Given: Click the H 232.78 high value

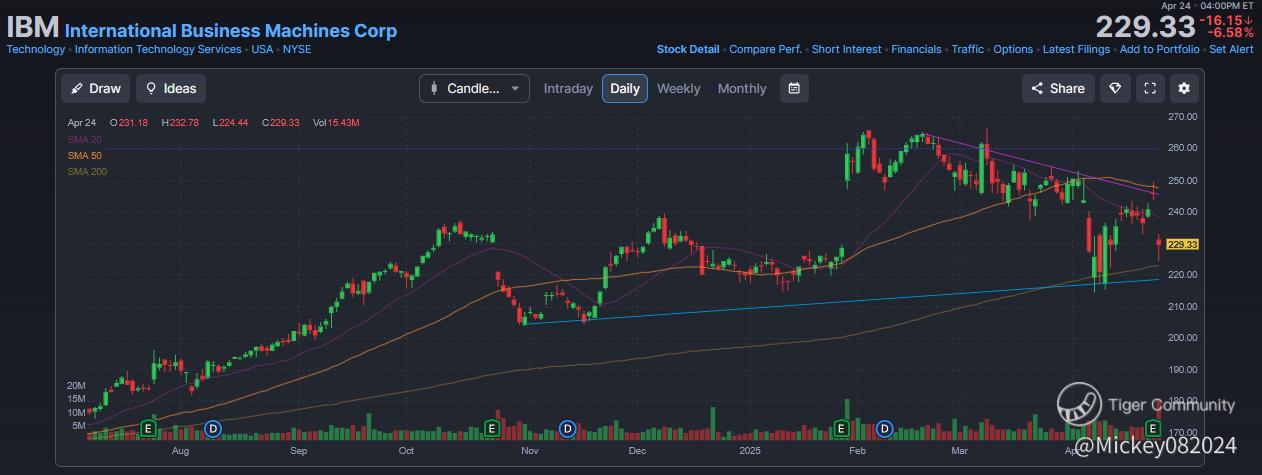Looking at the screenshot, I should tap(180, 122).
